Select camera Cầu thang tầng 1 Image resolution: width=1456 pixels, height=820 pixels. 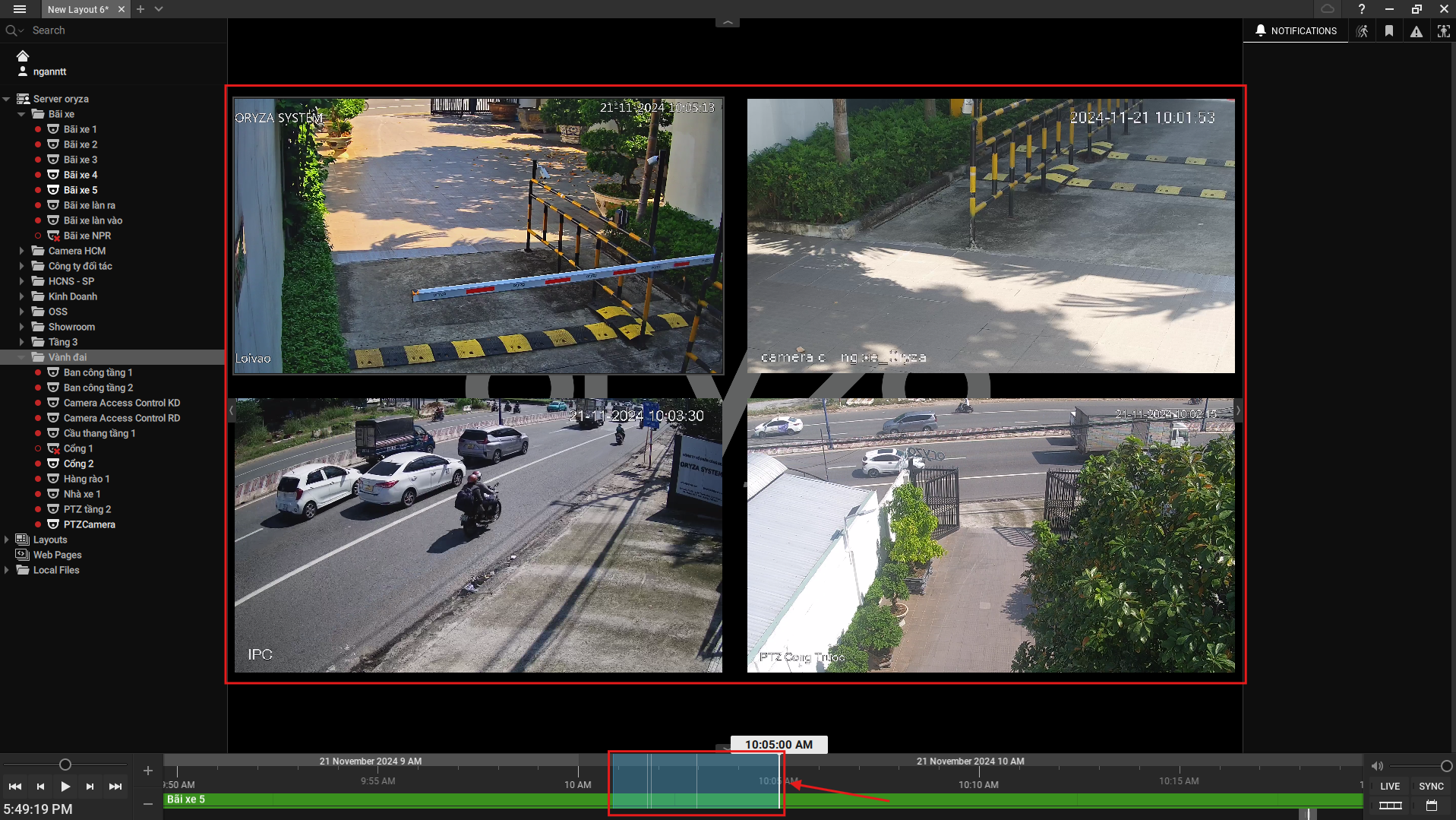pyautogui.click(x=99, y=433)
